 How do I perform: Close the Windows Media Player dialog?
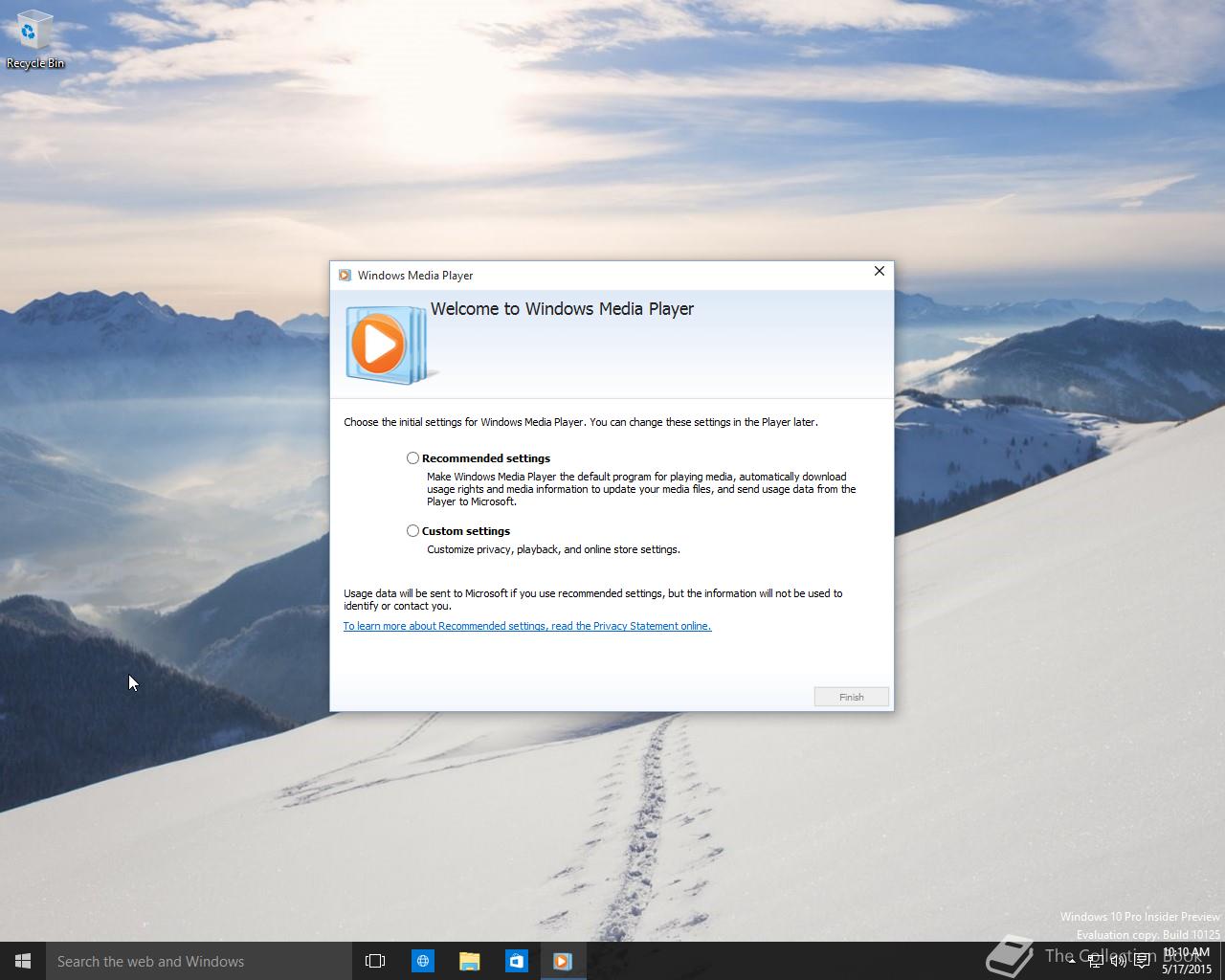coord(879,272)
